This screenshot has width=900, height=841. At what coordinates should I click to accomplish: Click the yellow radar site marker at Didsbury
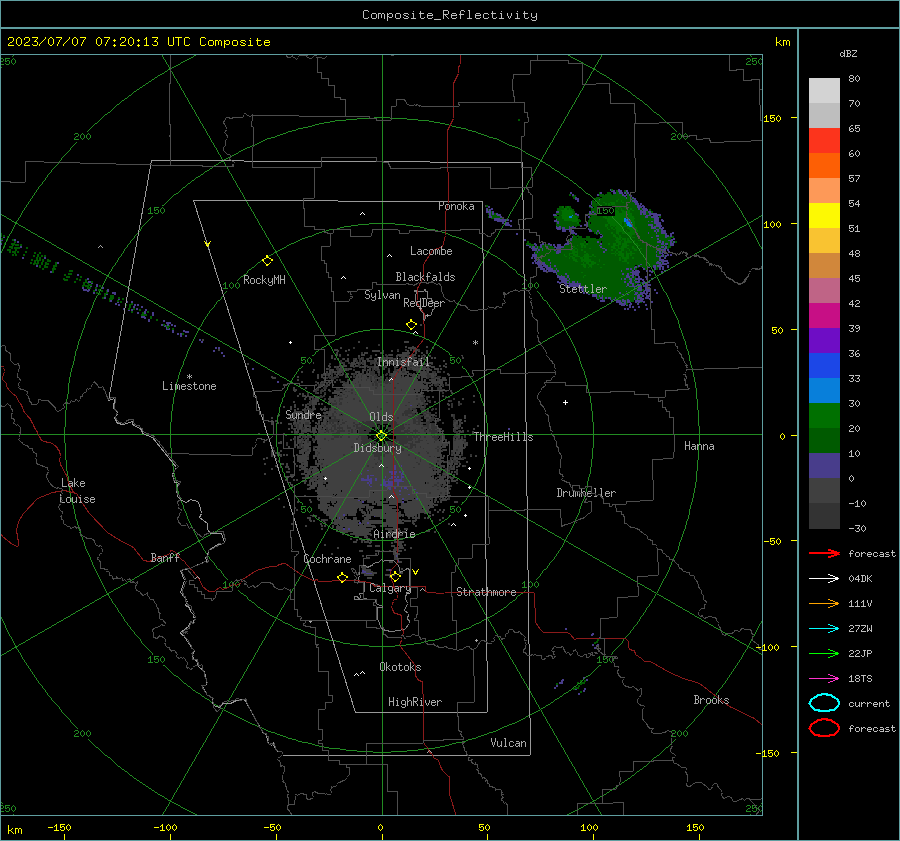coord(381,436)
